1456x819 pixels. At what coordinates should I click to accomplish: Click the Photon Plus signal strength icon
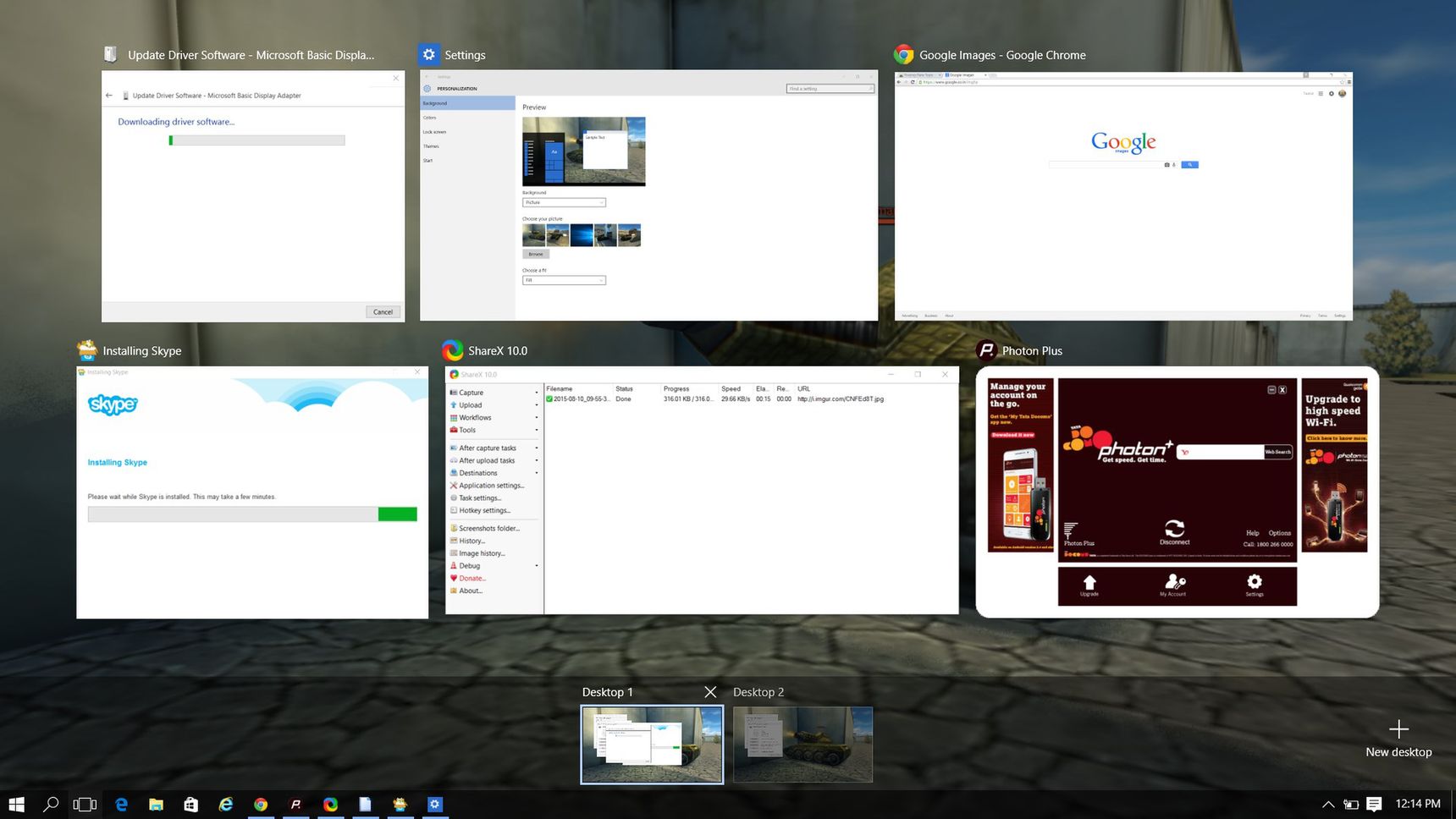click(x=1071, y=530)
